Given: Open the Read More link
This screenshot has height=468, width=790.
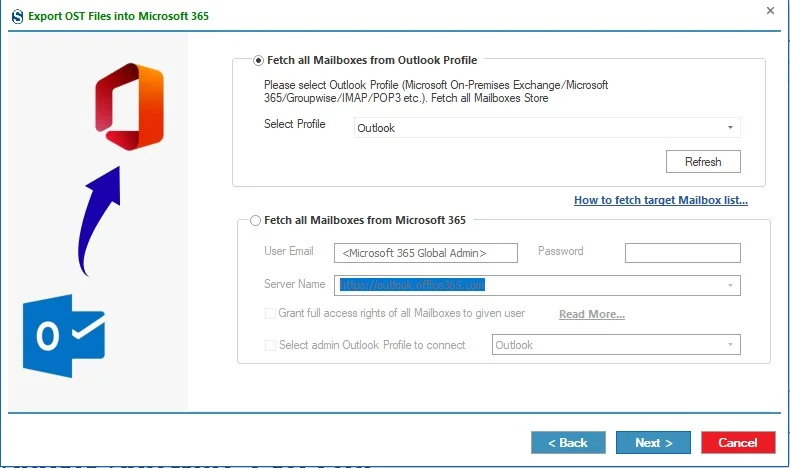Looking at the screenshot, I should click(591, 314).
